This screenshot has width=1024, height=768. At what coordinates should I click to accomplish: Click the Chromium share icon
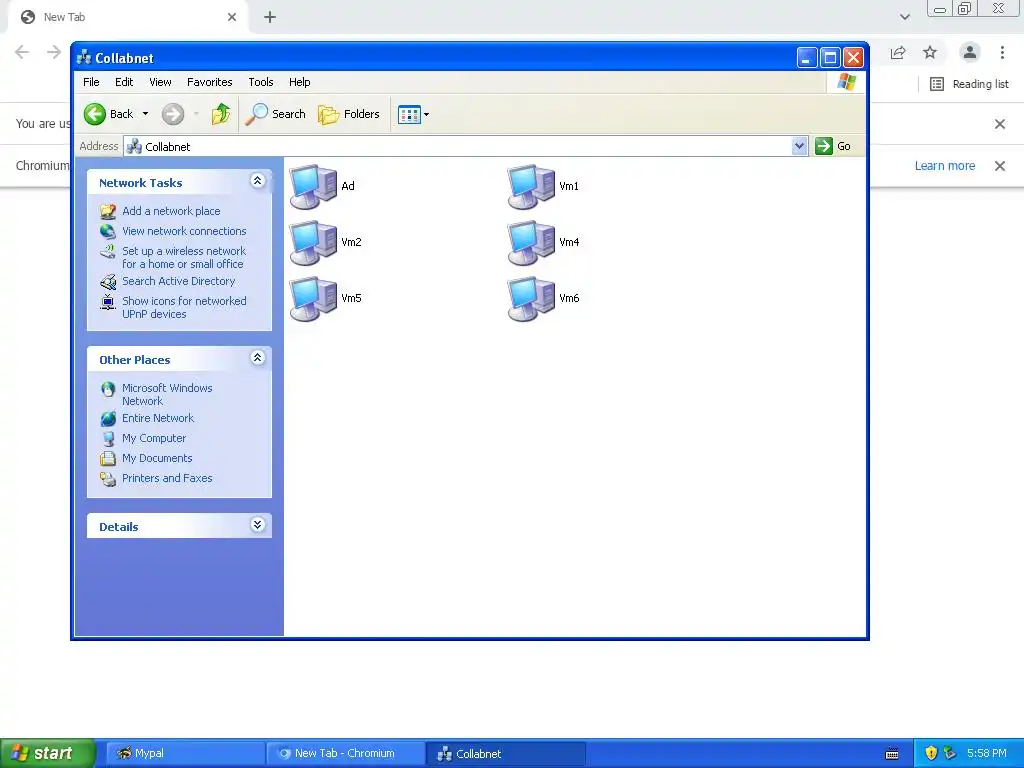click(x=898, y=52)
